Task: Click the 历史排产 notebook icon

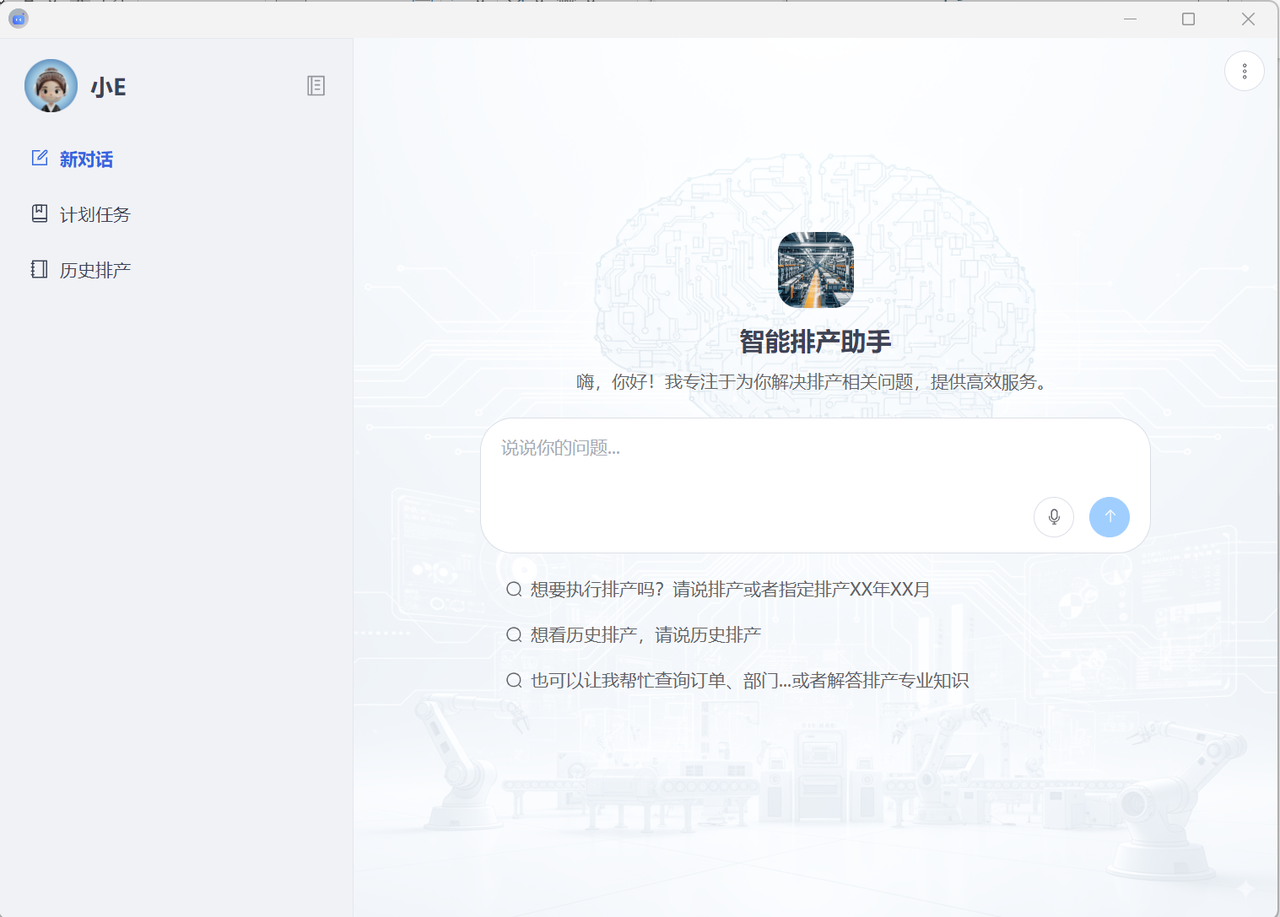Action: [40, 269]
